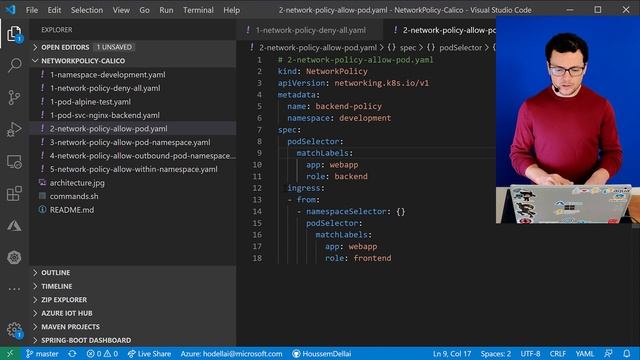640x360 pixels.
Task: Open the Extensions view icon
Action: pyautogui.click(x=14, y=193)
